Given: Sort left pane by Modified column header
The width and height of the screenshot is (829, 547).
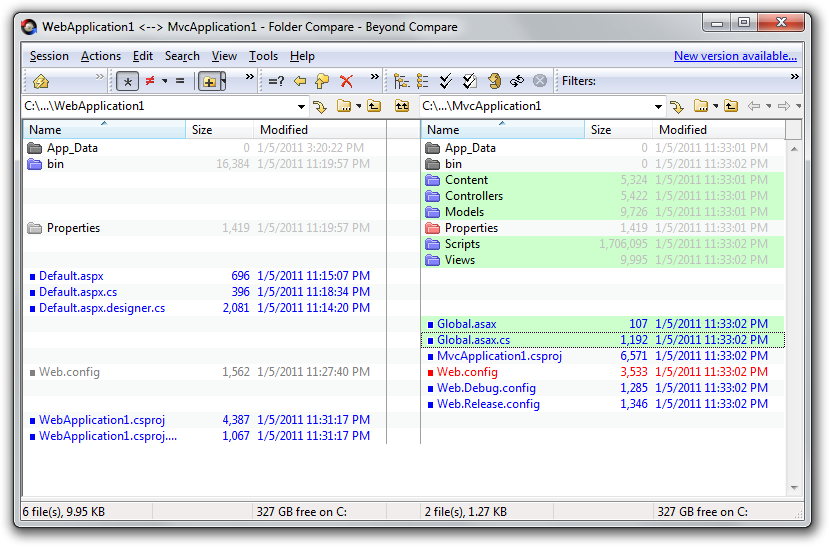Looking at the screenshot, I should tap(320, 130).
